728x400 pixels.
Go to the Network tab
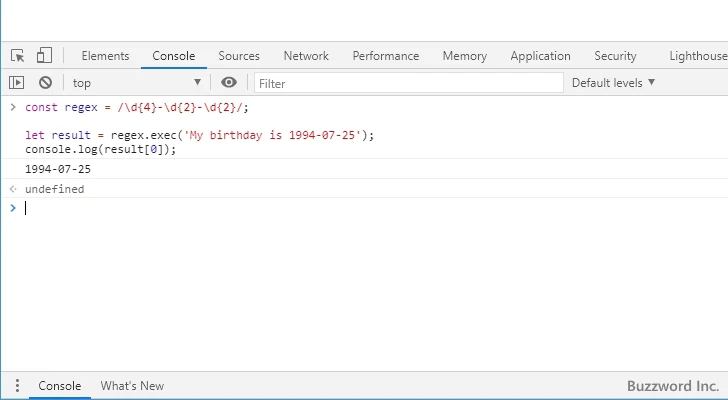(x=306, y=56)
